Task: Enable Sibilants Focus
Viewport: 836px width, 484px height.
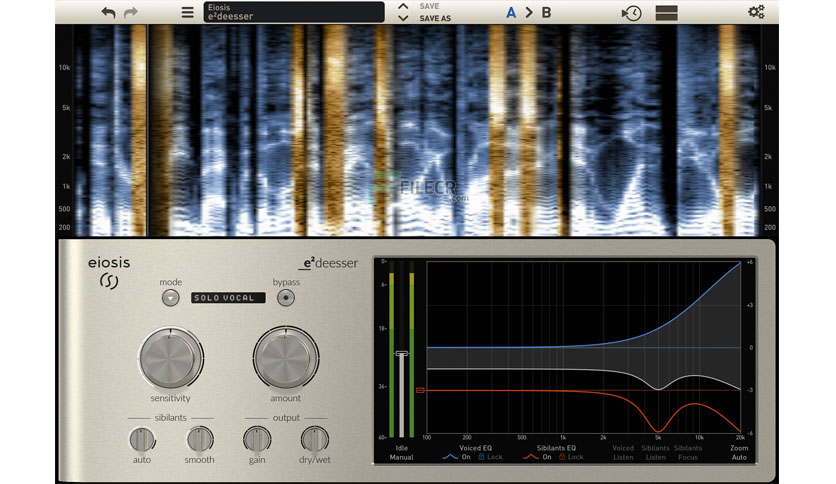Action: (688, 453)
